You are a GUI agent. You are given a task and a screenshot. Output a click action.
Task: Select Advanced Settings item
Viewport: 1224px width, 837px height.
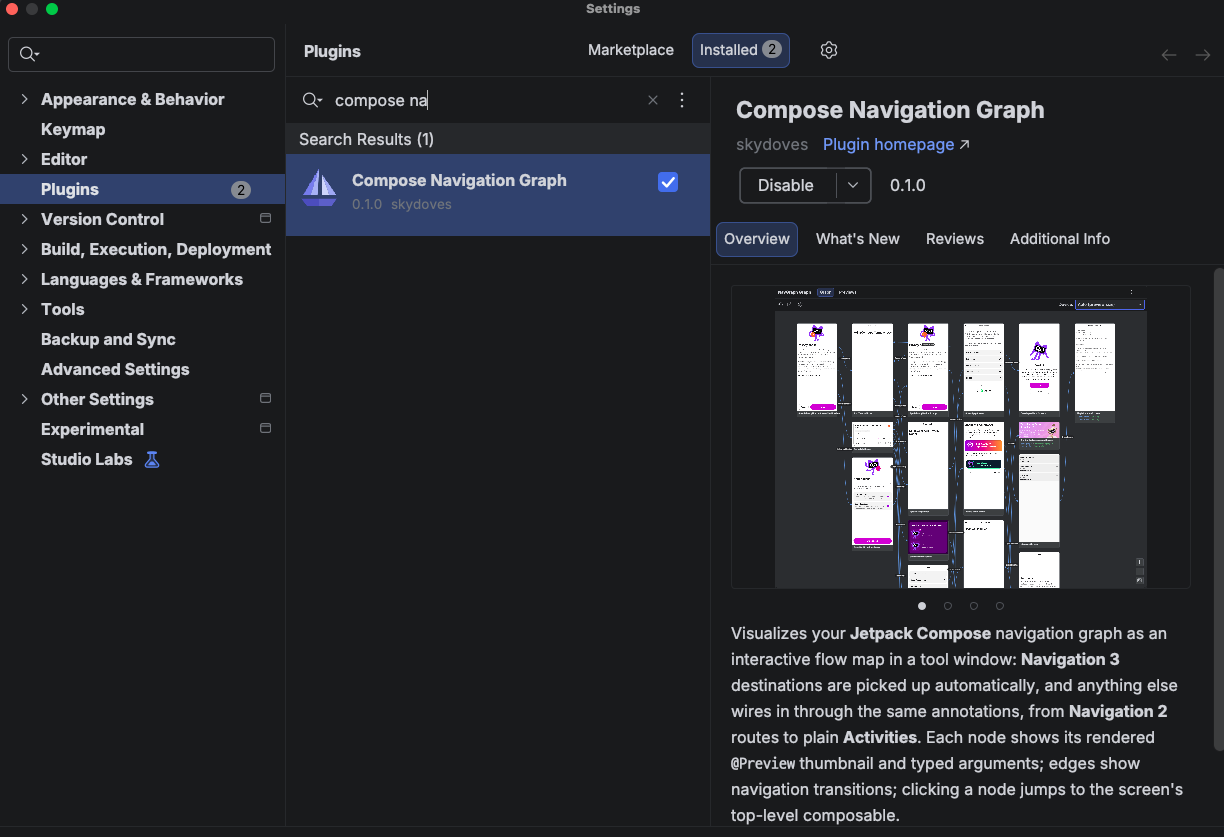point(115,369)
